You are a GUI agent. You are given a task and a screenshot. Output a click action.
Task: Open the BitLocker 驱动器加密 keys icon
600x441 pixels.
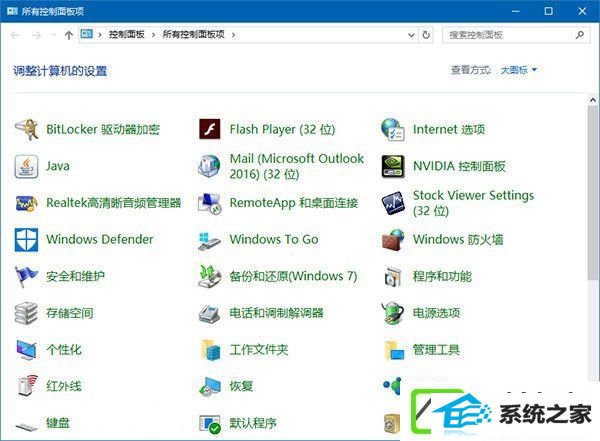(26, 129)
